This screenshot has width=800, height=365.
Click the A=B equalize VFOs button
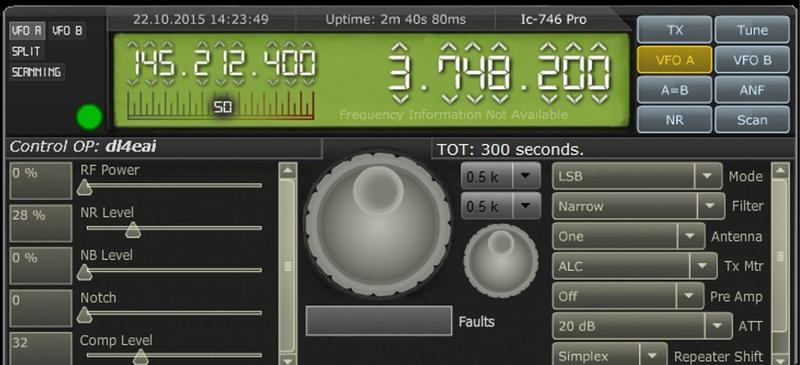pyautogui.click(x=674, y=90)
